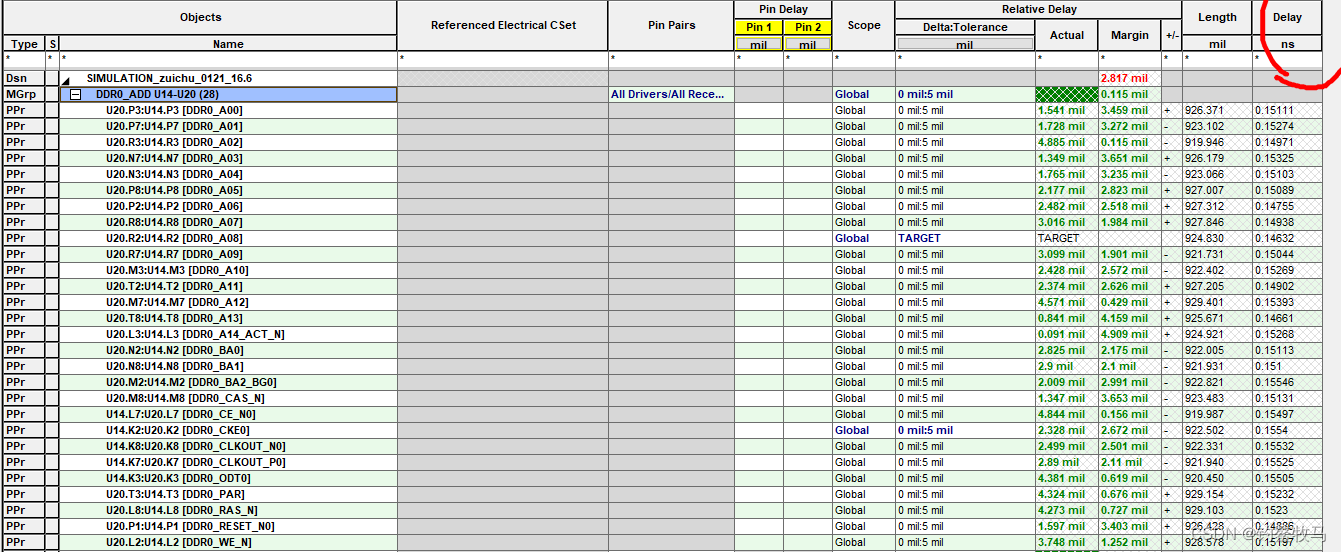Click the red 2.817 mil margin value
1341x552 pixels.
(x=1124, y=78)
